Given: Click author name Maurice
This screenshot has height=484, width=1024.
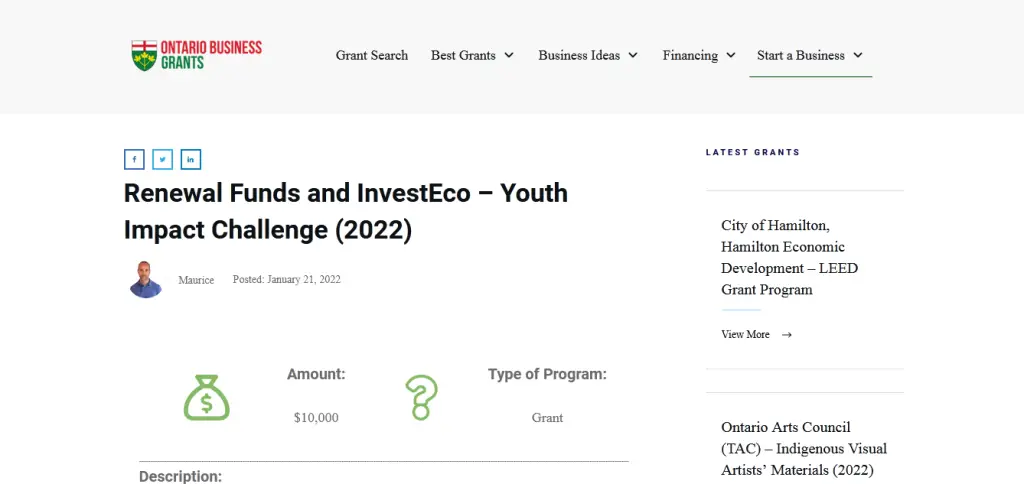Looking at the screenshot, I should (196, 280).
